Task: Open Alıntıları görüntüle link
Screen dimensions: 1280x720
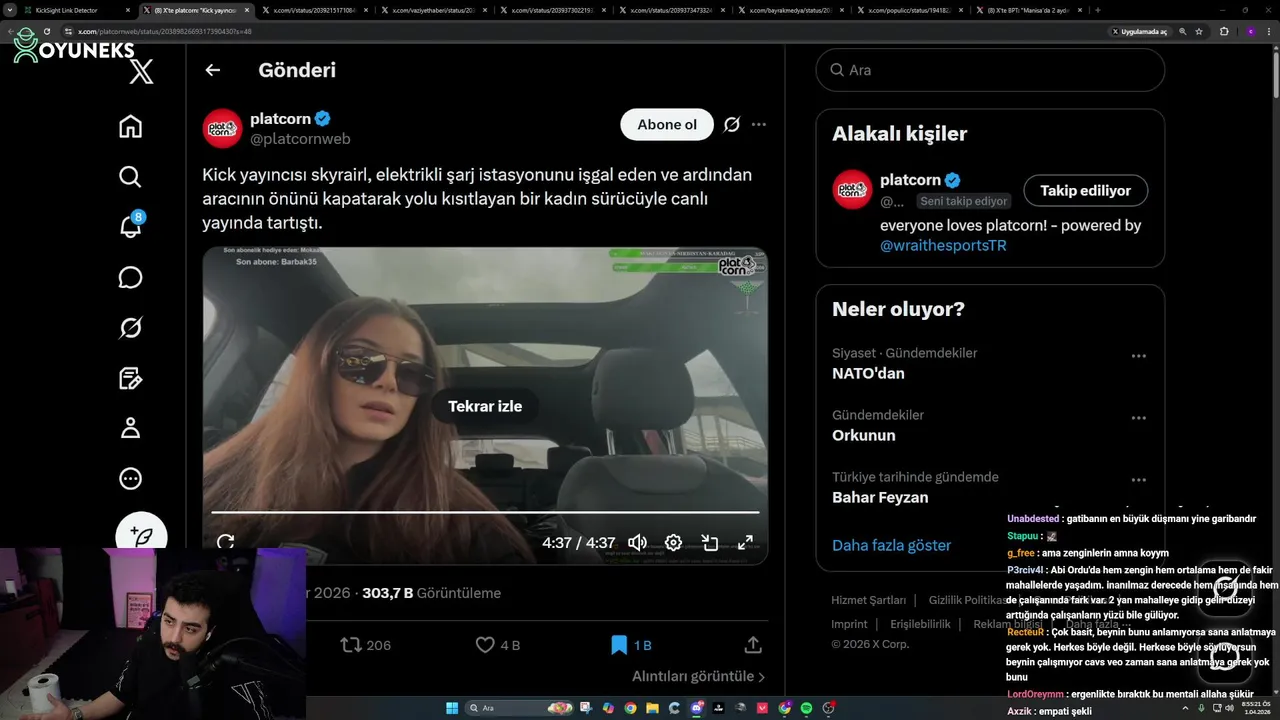Action: click(699, 676)
